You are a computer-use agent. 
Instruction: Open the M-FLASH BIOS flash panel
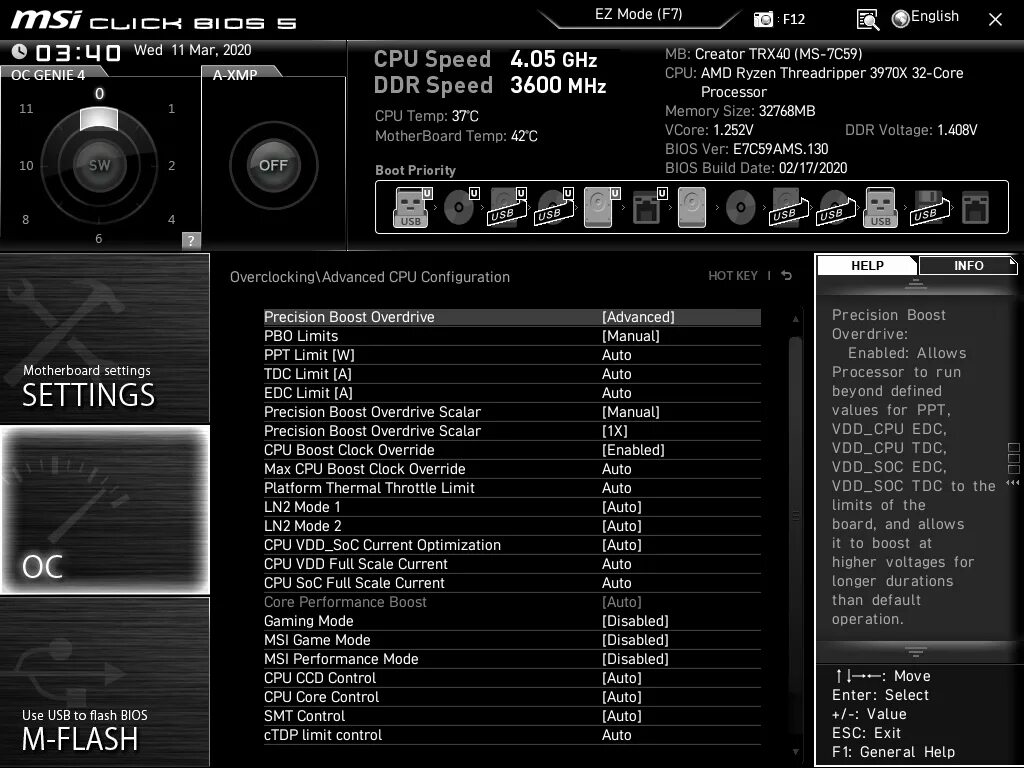coord(104,682)
